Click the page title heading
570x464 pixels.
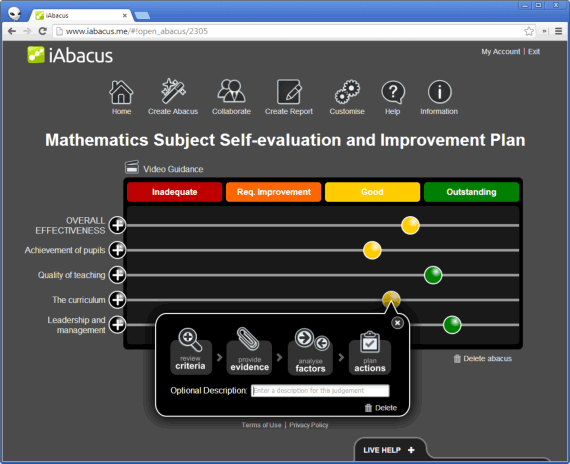click(285, 140)
